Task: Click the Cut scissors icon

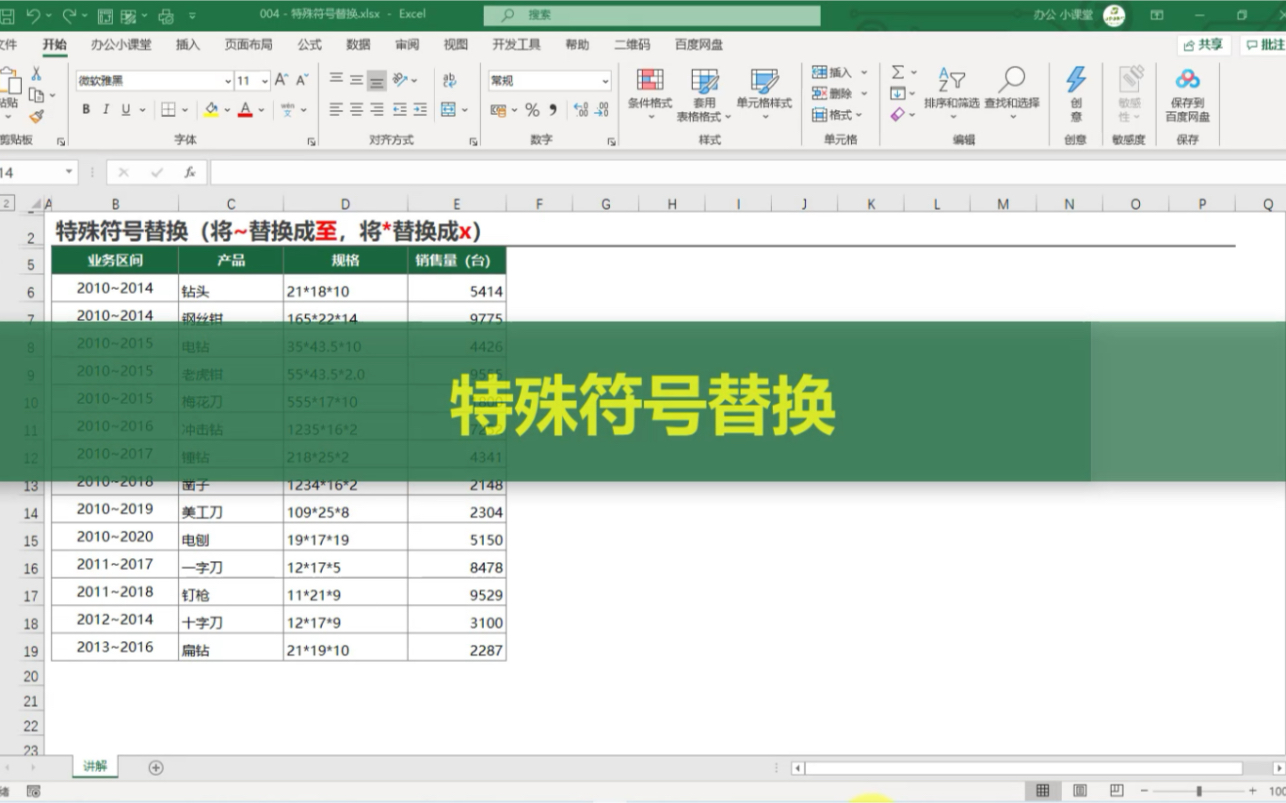Action: pos(36,74)
